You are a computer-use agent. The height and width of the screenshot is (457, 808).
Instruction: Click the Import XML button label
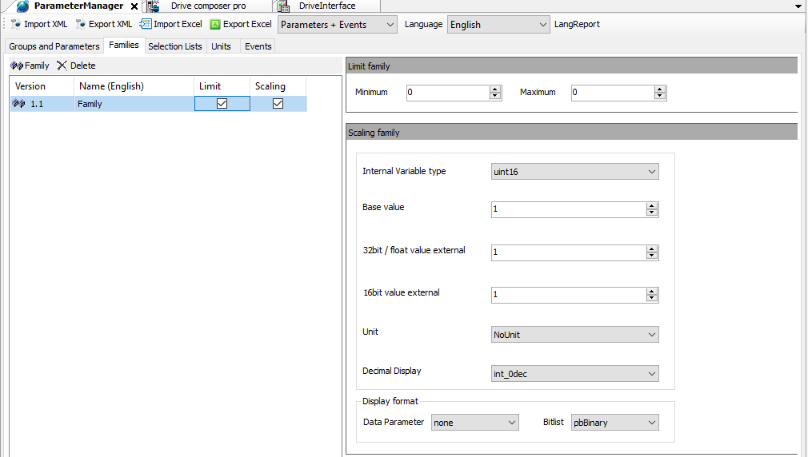coord(45,24)
